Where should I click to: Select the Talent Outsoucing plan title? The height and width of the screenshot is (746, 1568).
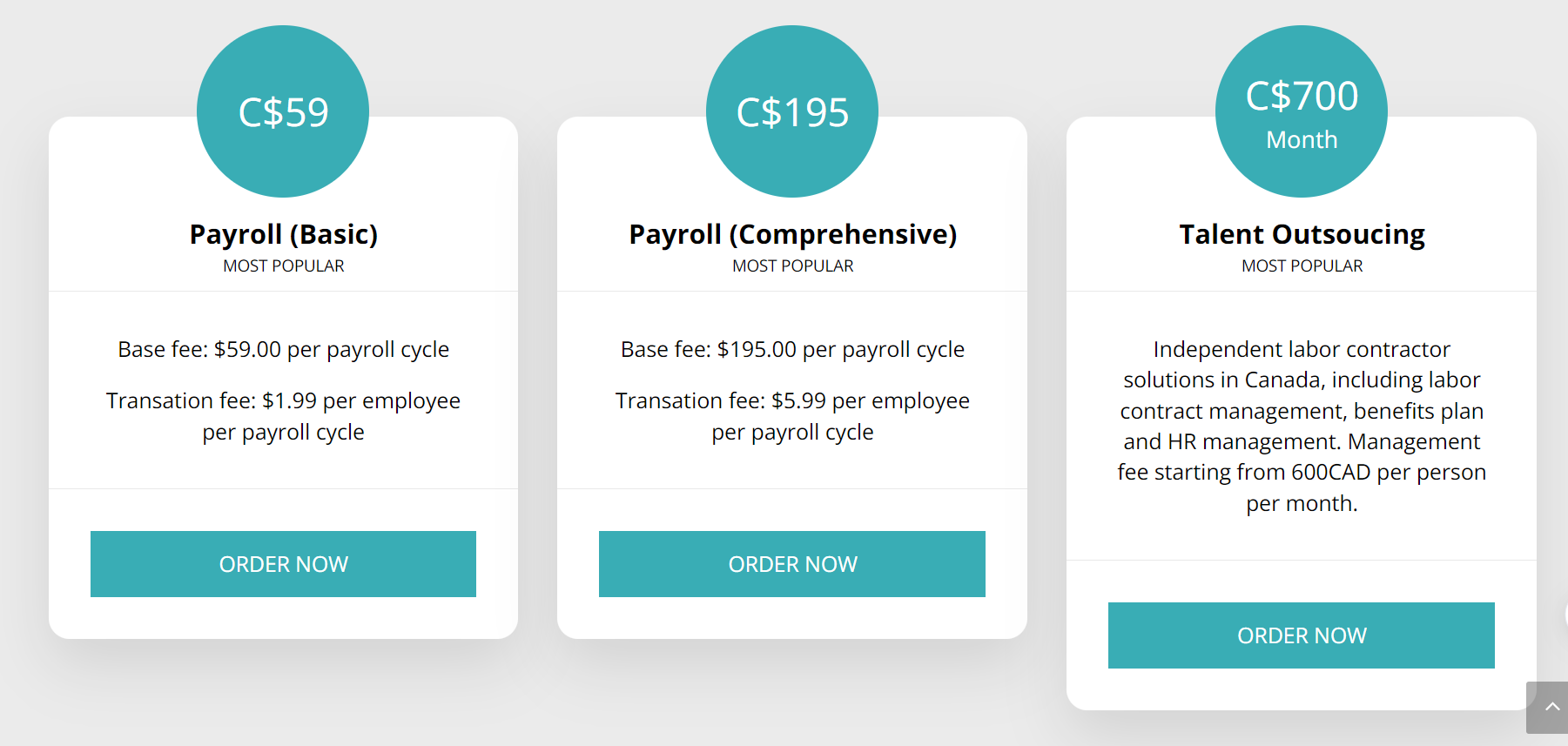click(1302, 234)
